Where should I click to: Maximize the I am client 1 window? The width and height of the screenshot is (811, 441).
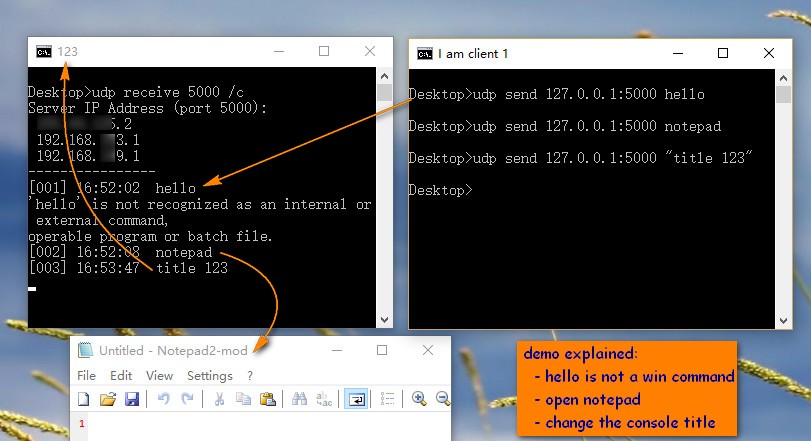pyautogui.click(x=723, y=53)
